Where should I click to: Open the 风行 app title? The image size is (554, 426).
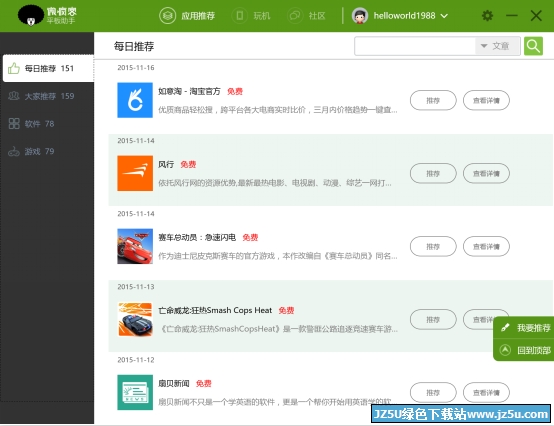tap(166, 164)
